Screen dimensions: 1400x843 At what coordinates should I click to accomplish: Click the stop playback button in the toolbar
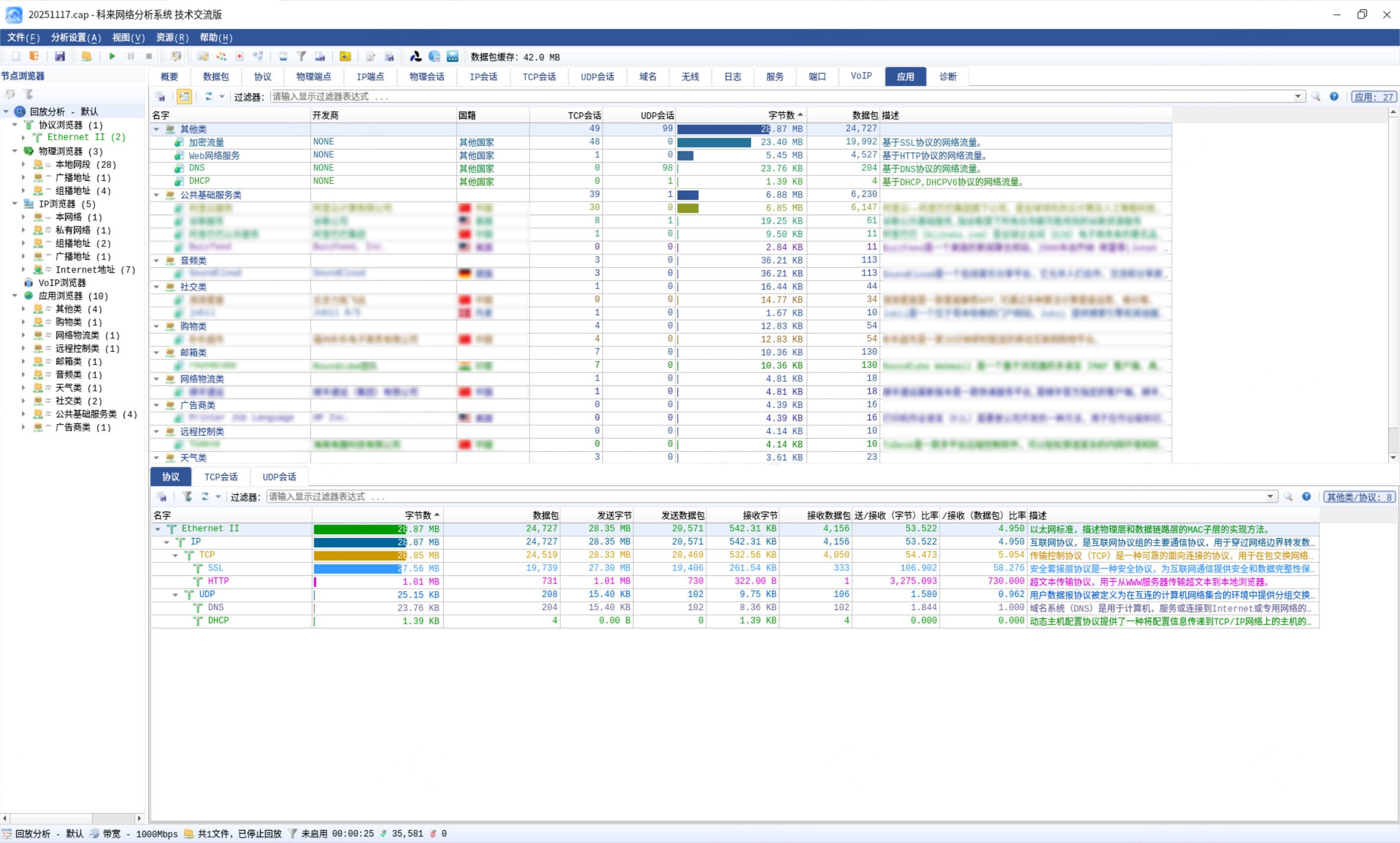149,56
